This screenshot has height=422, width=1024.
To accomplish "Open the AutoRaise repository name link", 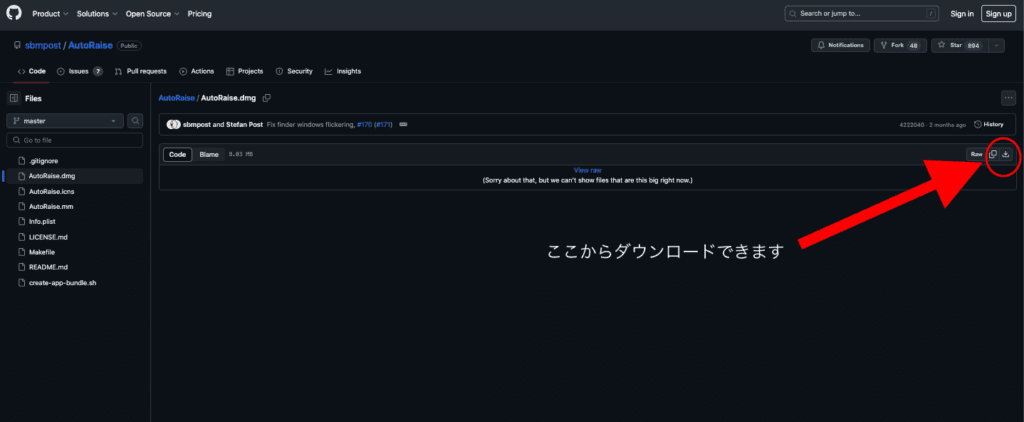I will coord(89,46).
